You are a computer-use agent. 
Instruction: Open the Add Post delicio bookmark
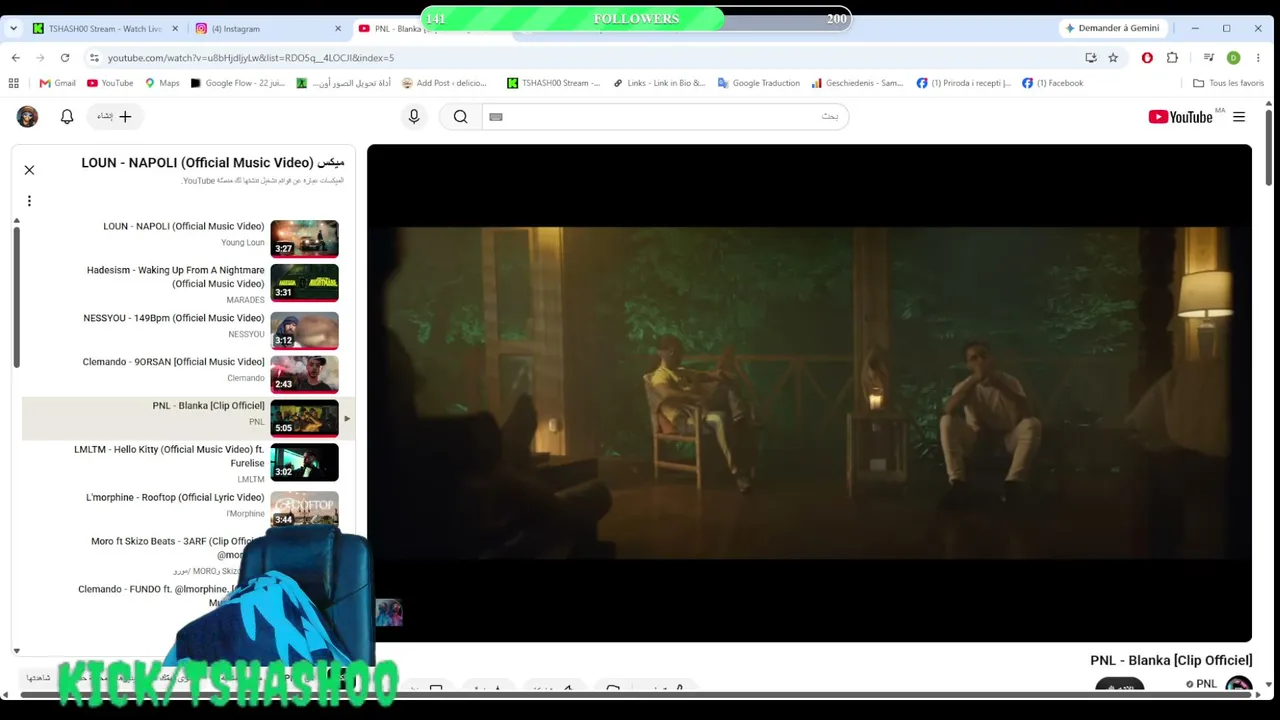[444, 83]
